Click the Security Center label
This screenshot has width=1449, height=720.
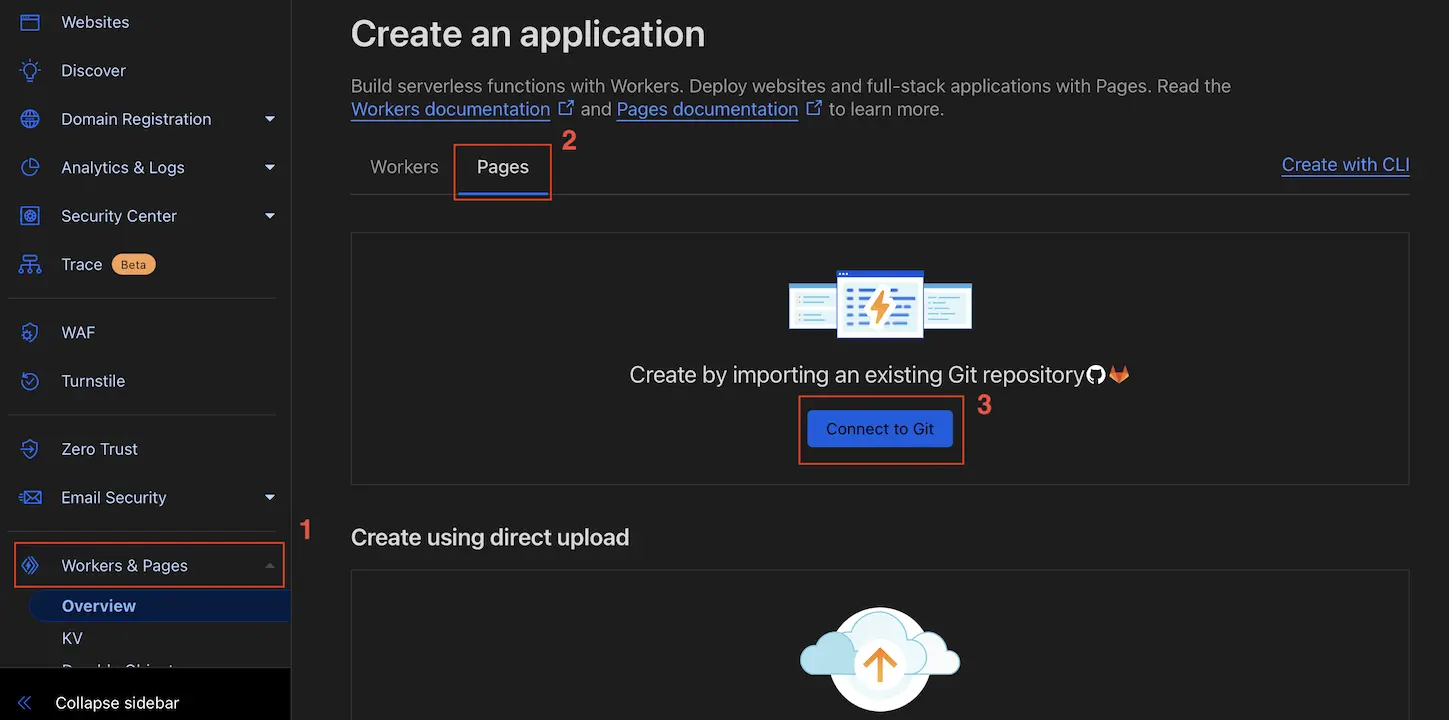[x=119, y=216]
